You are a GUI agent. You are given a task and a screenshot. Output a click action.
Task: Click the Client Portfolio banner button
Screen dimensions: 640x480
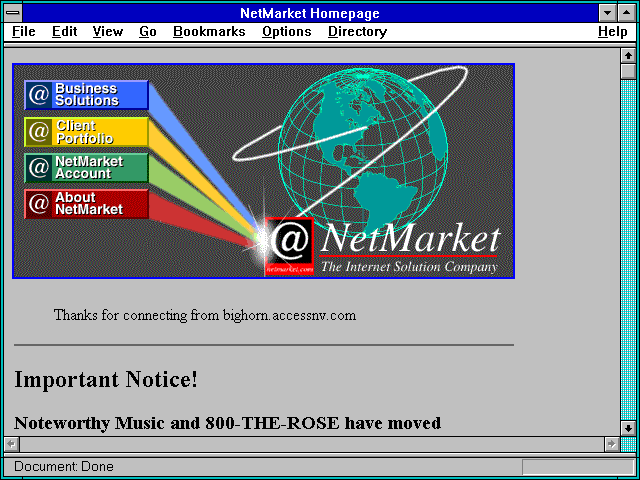[86, 132]
